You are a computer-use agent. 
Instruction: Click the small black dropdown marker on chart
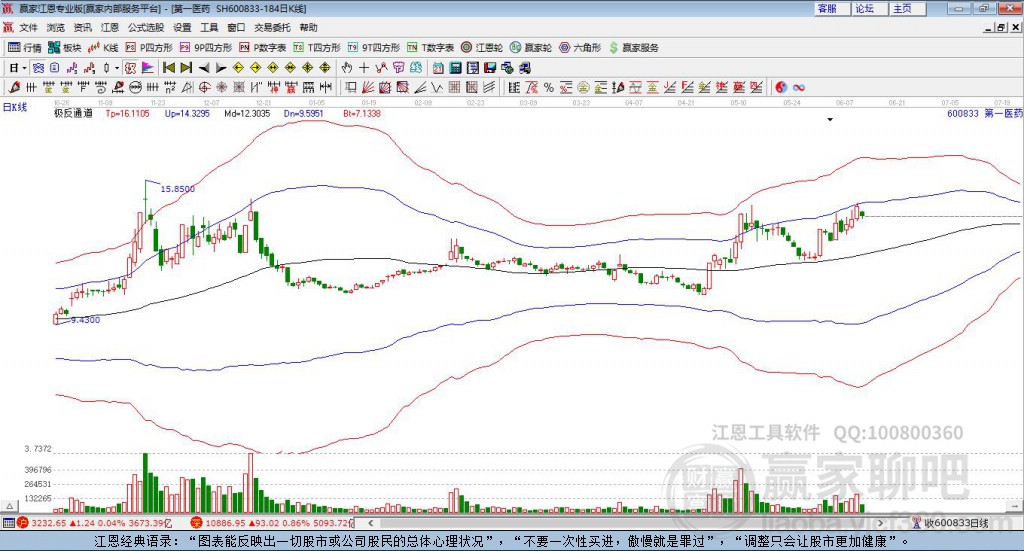click(830, 120)
